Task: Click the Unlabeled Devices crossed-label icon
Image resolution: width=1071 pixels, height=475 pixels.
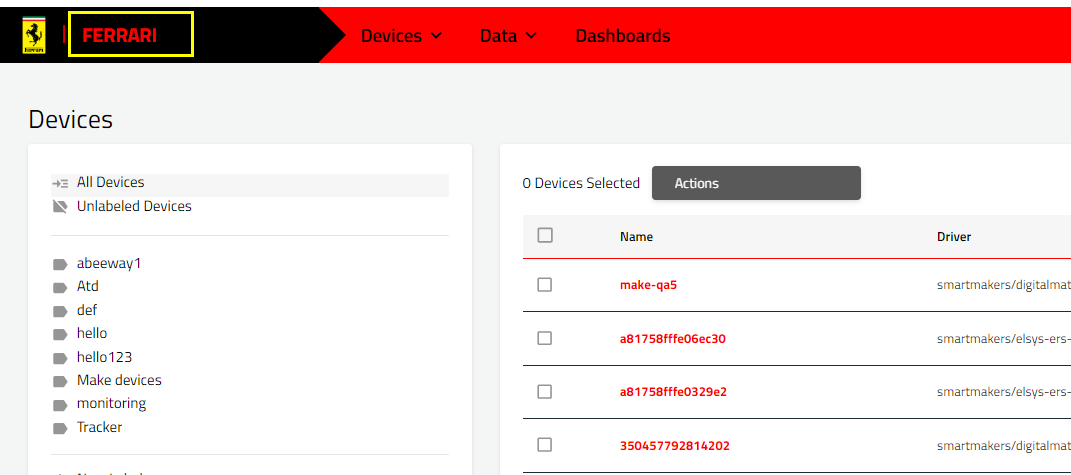Action: pos(60,207)
